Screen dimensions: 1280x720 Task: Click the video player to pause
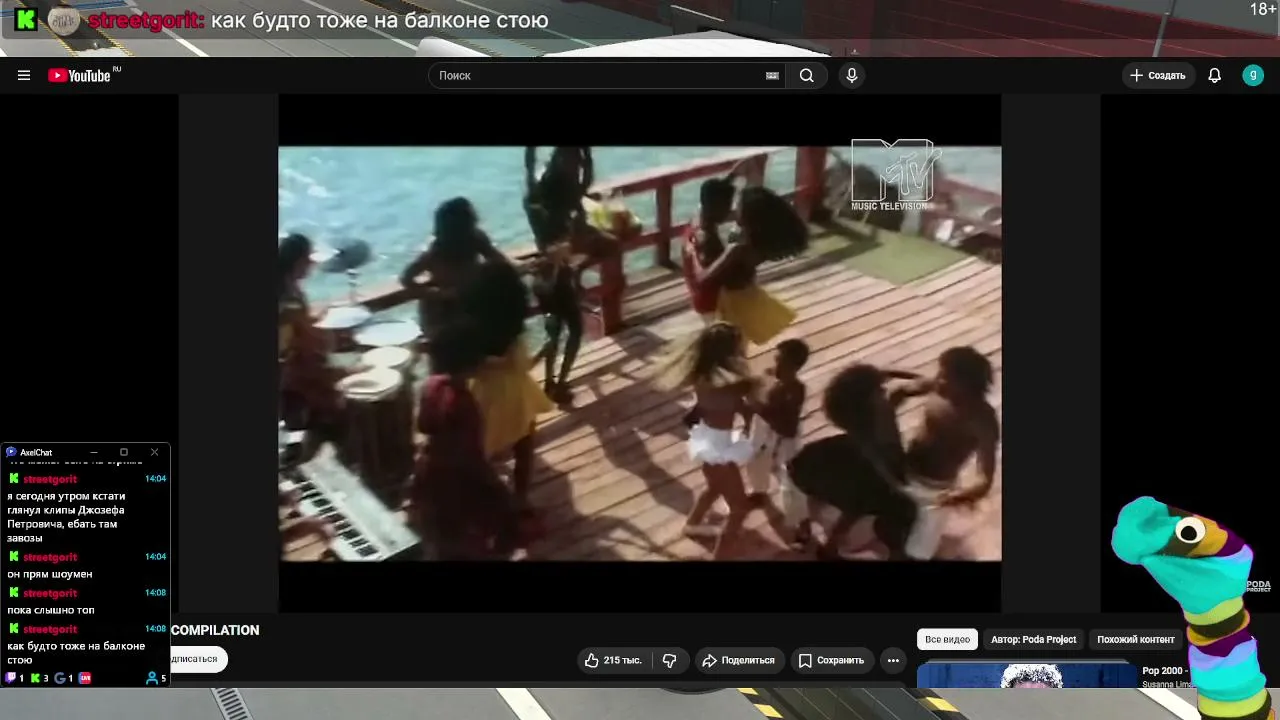[x=640, y=353]
